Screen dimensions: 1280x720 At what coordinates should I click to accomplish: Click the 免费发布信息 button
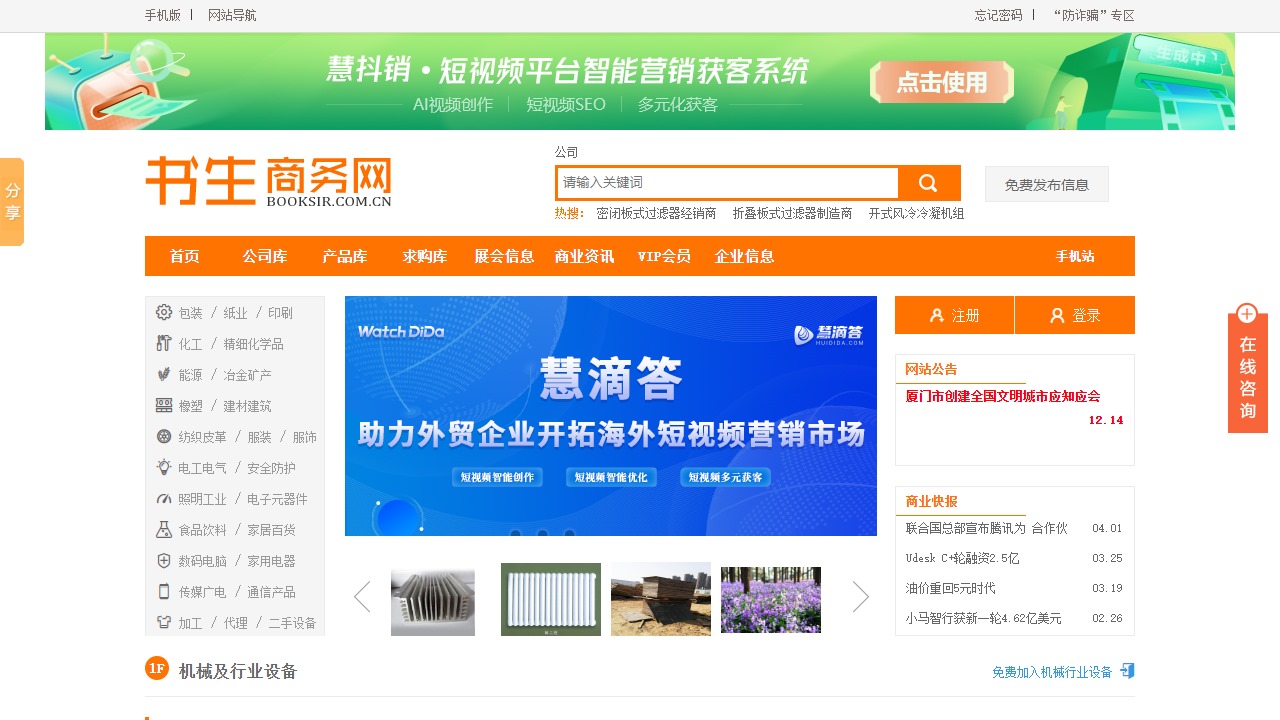coord(1047,184)
